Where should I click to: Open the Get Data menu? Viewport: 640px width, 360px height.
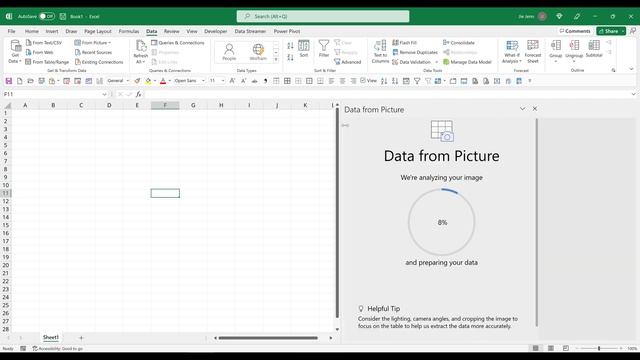pos(15,52)
